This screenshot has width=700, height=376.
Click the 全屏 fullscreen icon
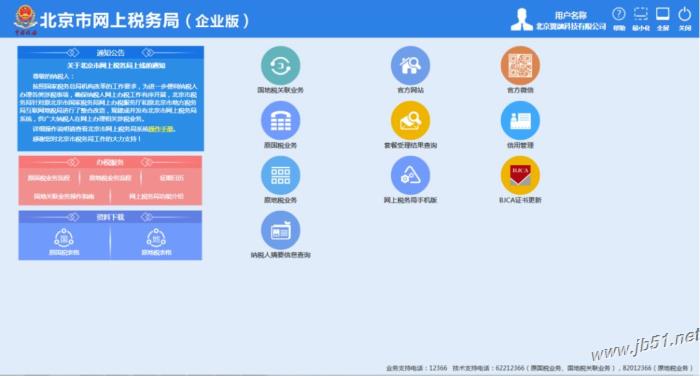[662, 14]
